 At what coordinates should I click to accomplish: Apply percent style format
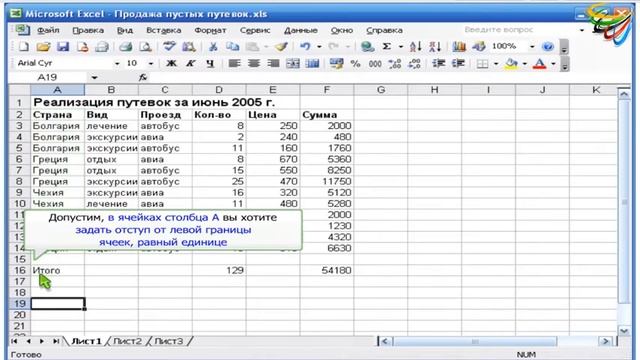click(356, 64)
